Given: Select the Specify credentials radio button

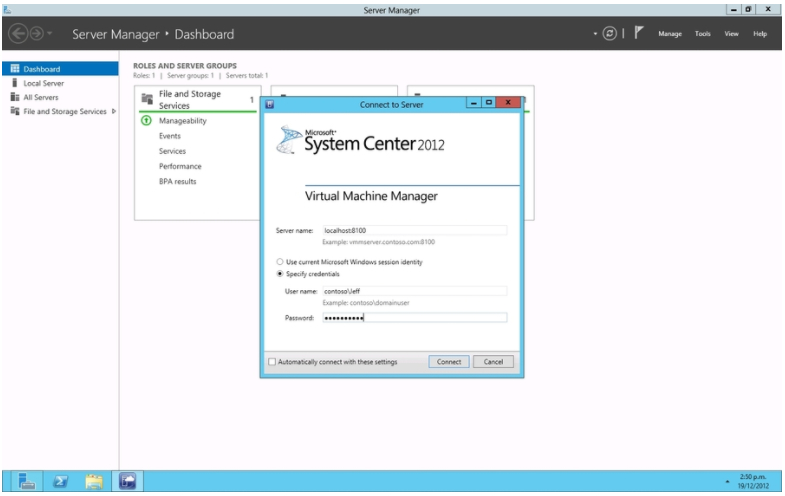Looking at the screenshot, I should pos(280,274).
